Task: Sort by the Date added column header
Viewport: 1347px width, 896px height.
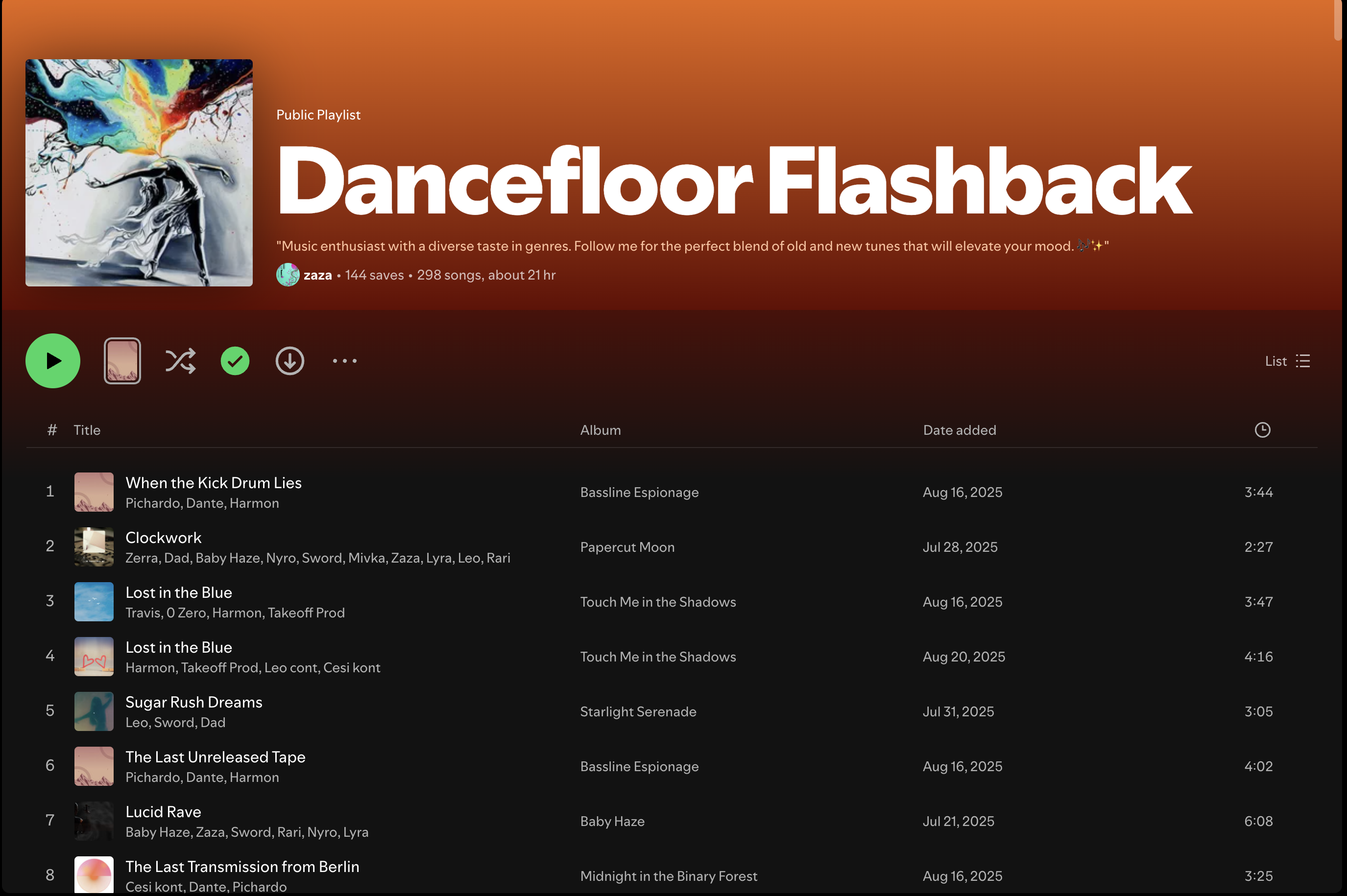Action: click(x=959, y=430)
